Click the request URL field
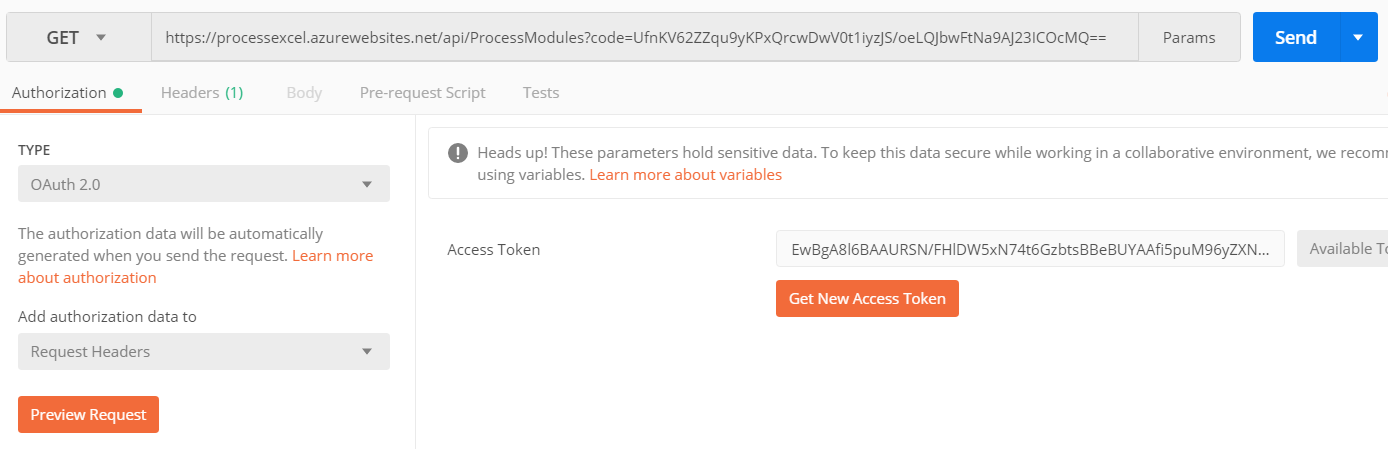This screenshot has width=1388, height=449. coord(644,37)
